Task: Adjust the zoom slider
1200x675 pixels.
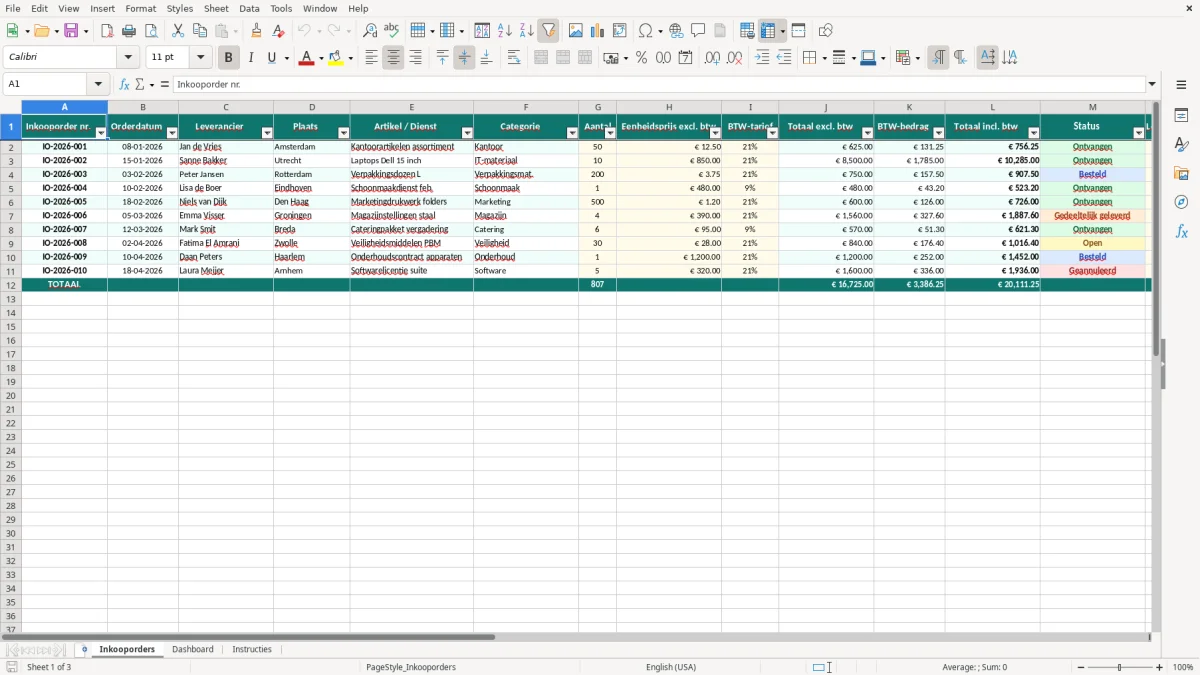Action: [x=1120, y=667]
